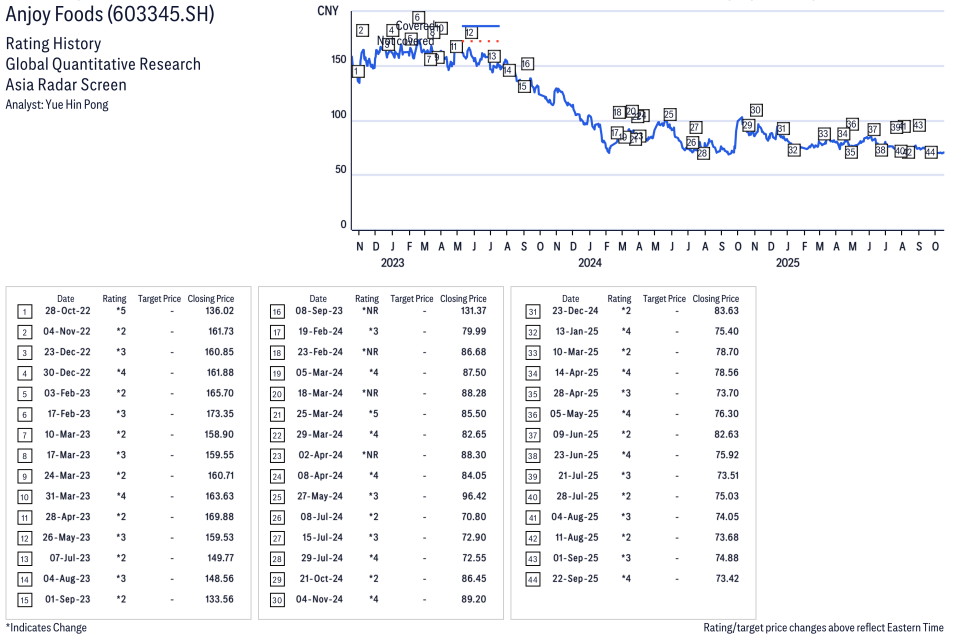Viewport: 955px width, 634px height.
Task: Click chart marker 2 near the chart top
Action: tap(361, 30)
